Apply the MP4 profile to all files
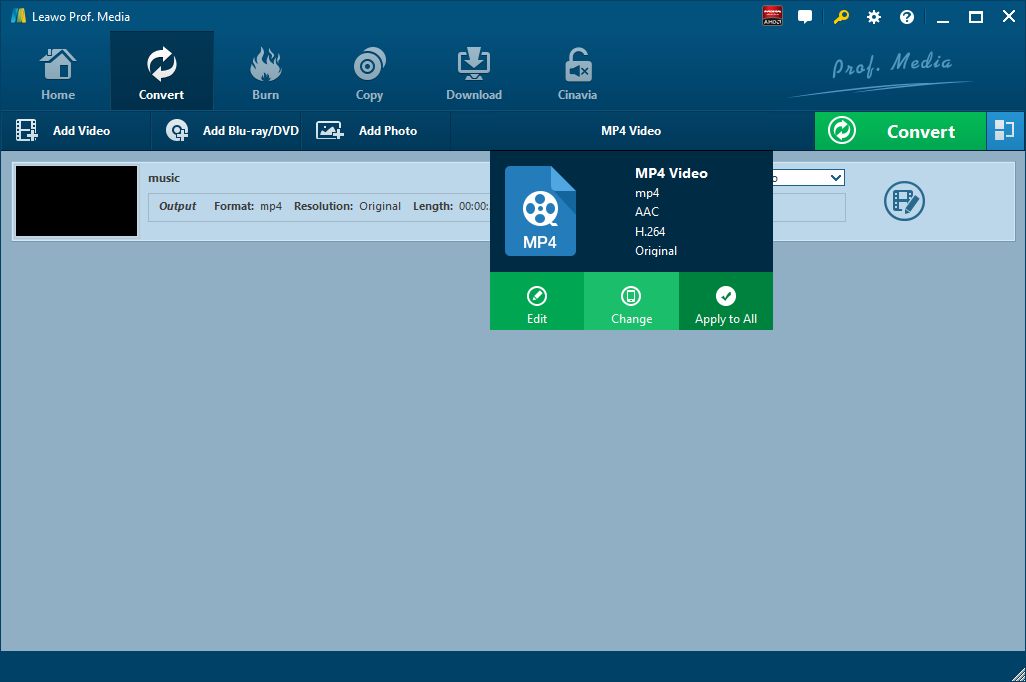The height and width of the screenshot is (682, 1026). [x=726, y=302]
